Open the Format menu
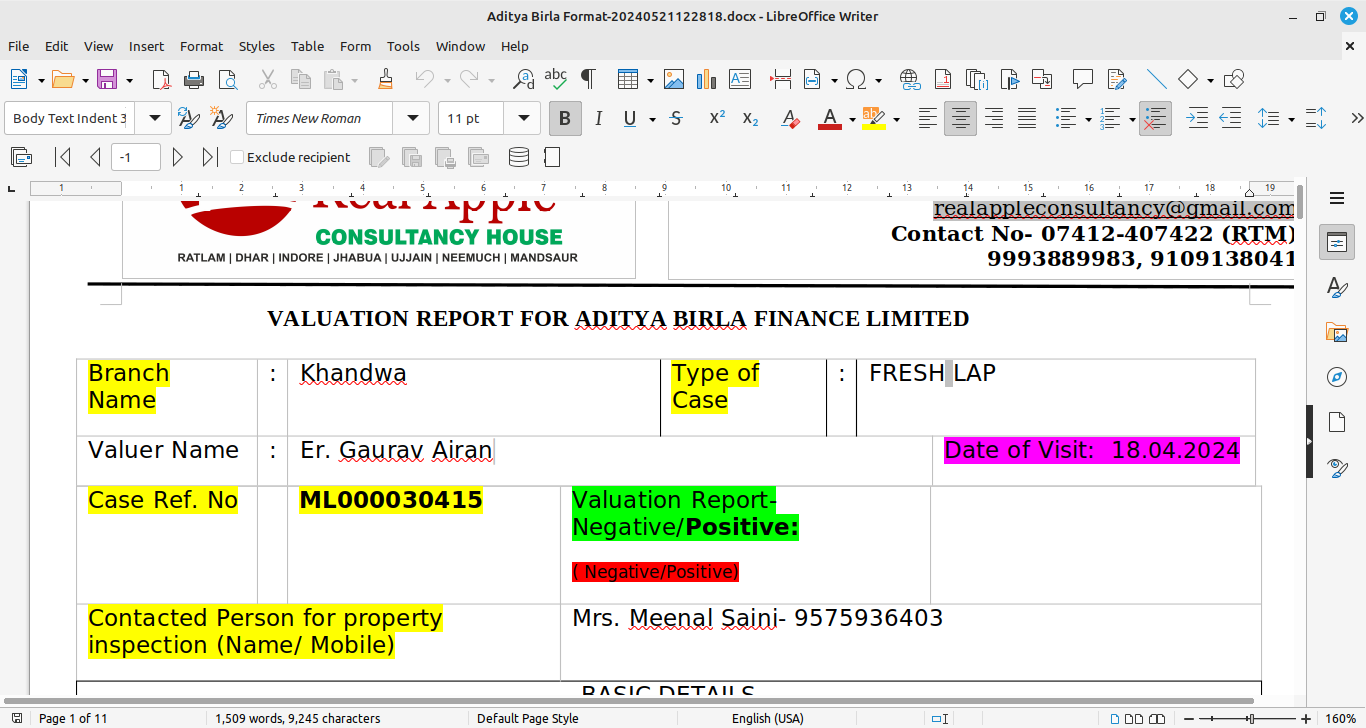Viewport: 1366px width, 728px height. (x=201, y=46)
